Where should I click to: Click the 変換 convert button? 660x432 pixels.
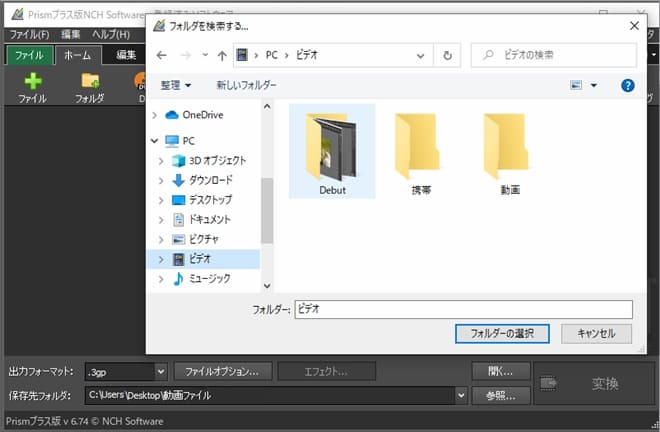[594, 383]
